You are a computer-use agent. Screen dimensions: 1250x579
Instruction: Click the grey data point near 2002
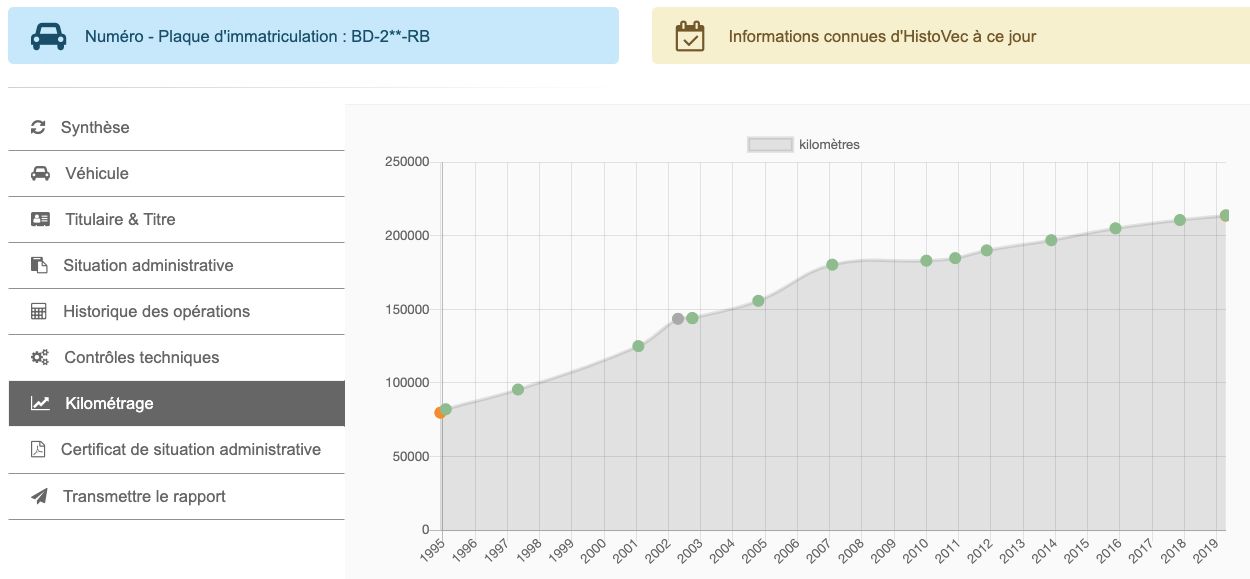pyautogui.click(x=678, y=319)
